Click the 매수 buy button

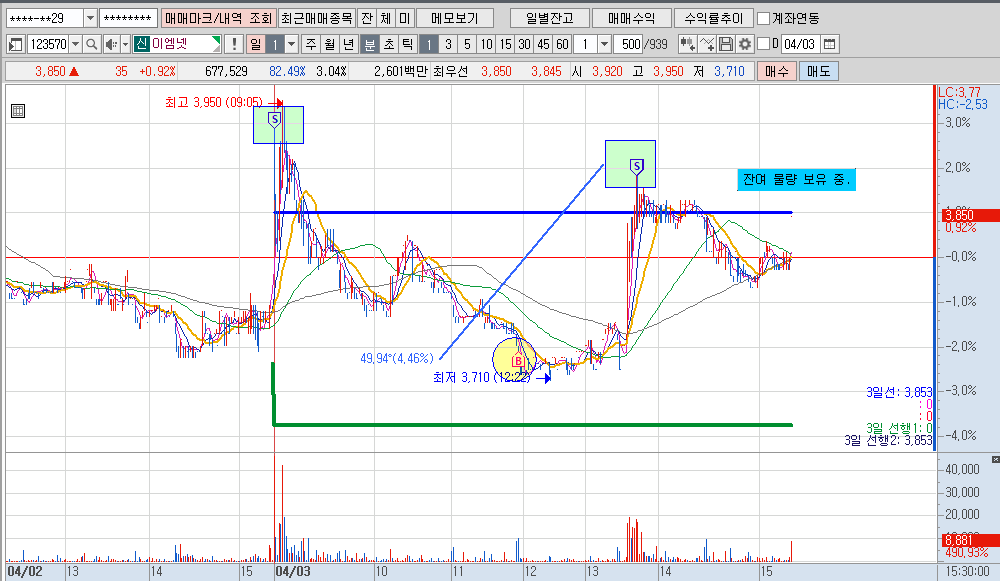tap(776, 71)
